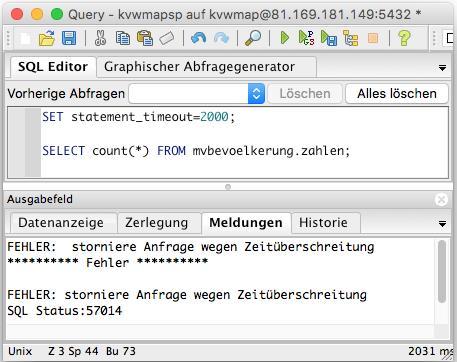The height and width of the screenshot is (362, 457).
Task: Click the Alles löschen button
Action: point(397,94)
